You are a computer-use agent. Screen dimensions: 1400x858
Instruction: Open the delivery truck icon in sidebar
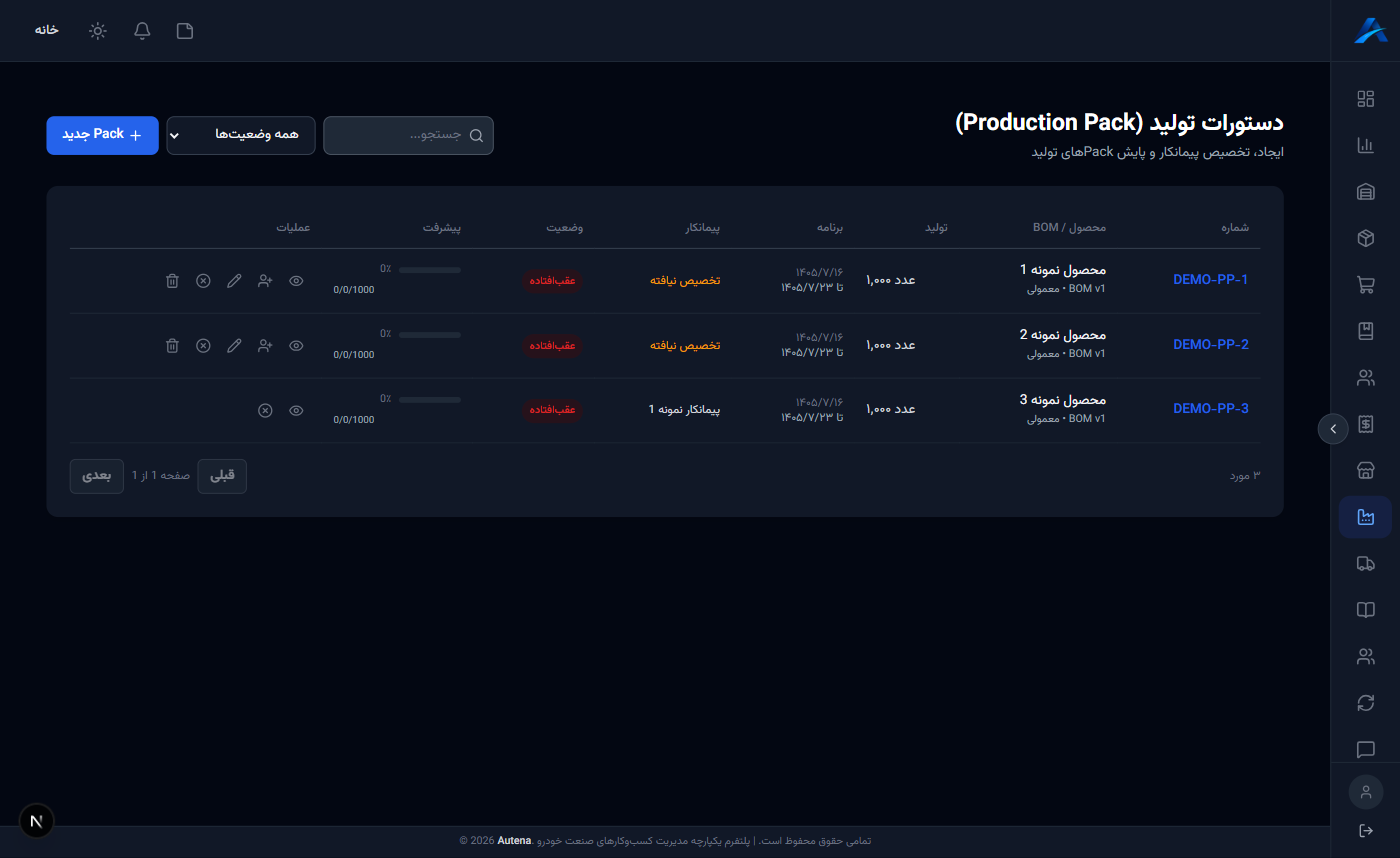coord(1365,564)
